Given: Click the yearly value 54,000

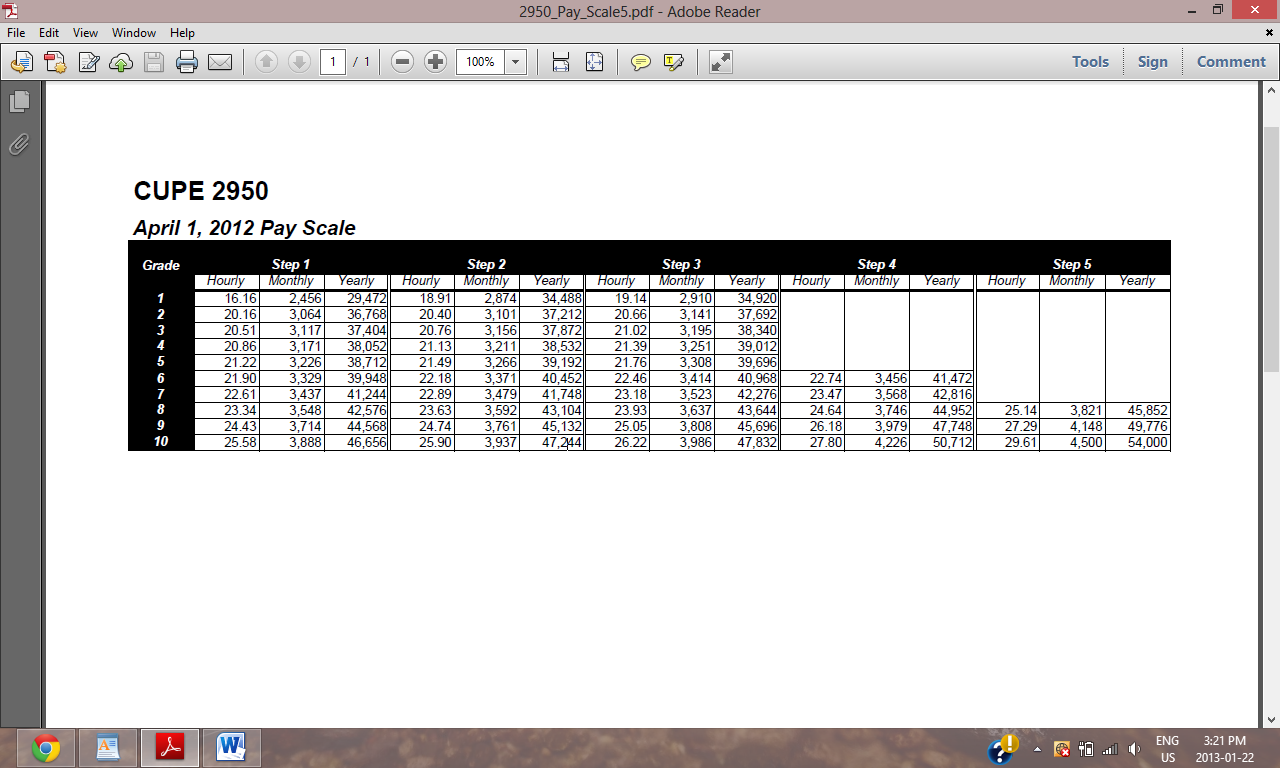Looking at the screenshot, I should coord(1148,442).
